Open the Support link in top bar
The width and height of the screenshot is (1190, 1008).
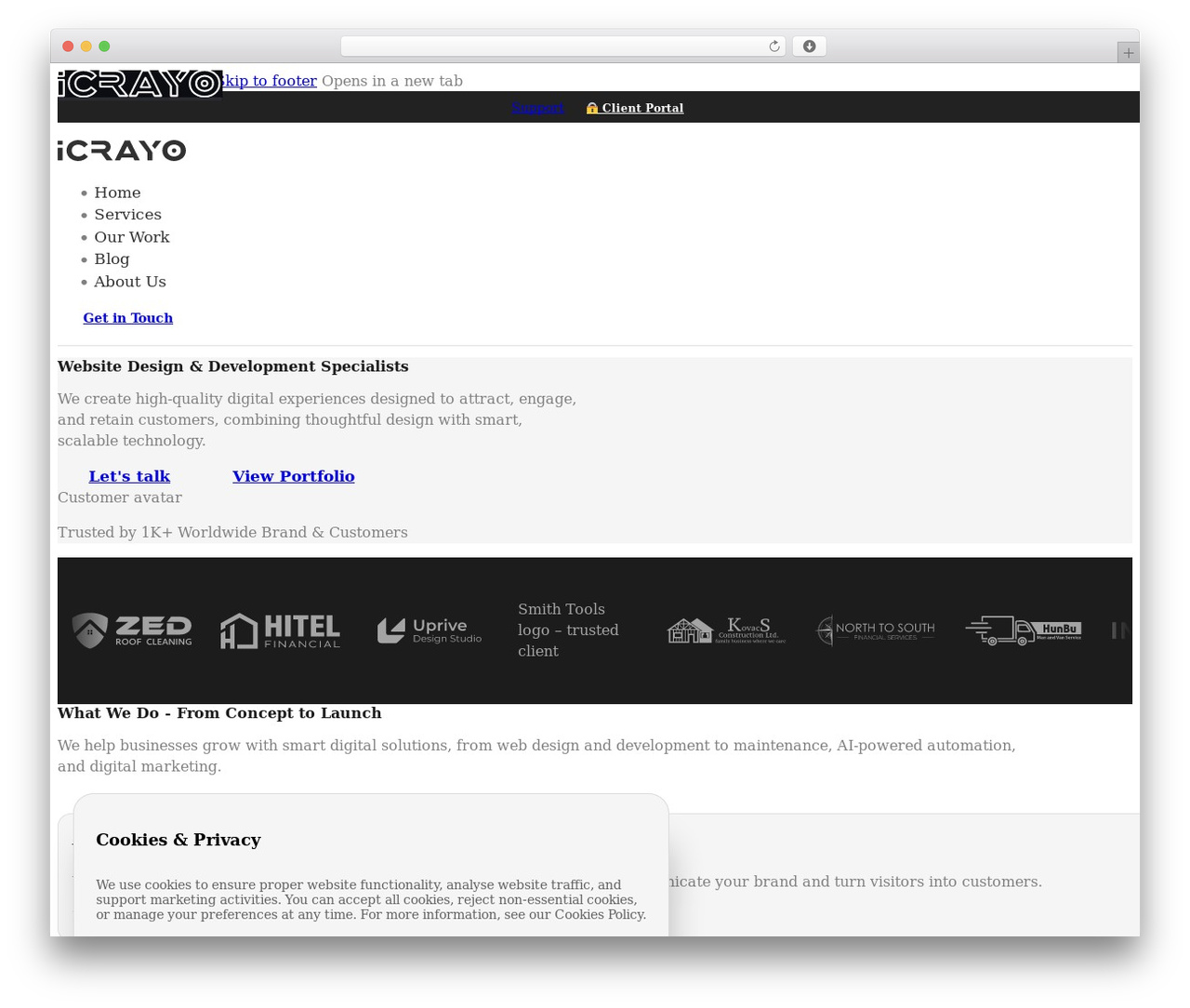point(537,108)
